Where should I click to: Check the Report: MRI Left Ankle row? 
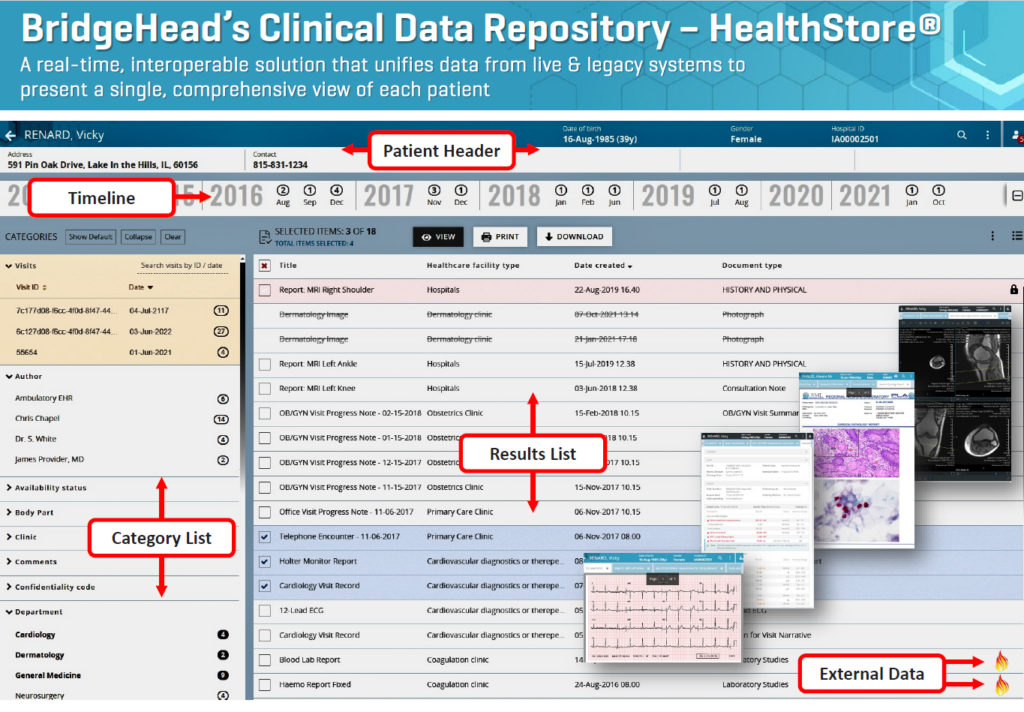pyautogui.click(x=264, y=364)
